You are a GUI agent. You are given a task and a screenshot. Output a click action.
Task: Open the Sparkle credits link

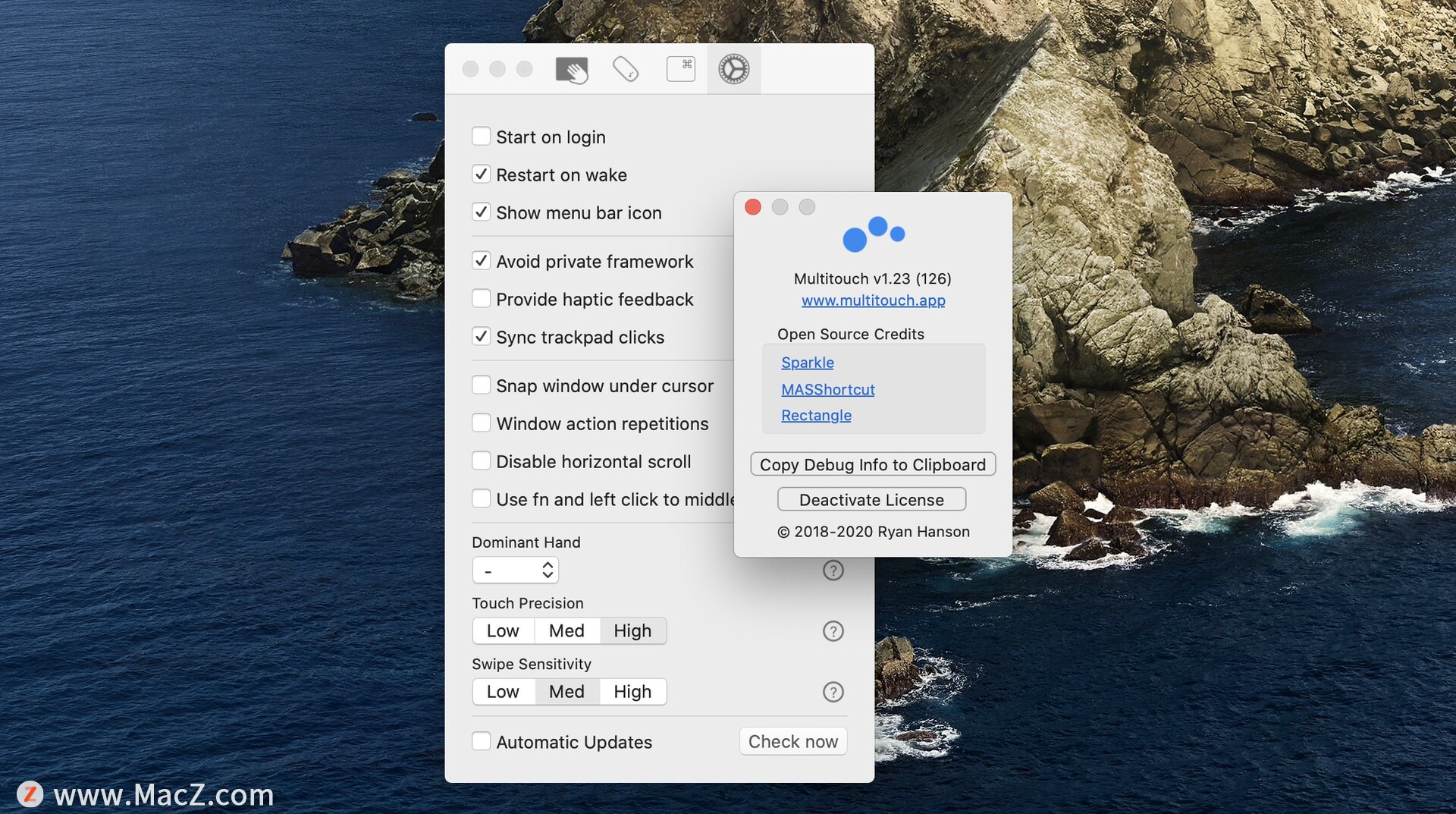tap(808, 363)
